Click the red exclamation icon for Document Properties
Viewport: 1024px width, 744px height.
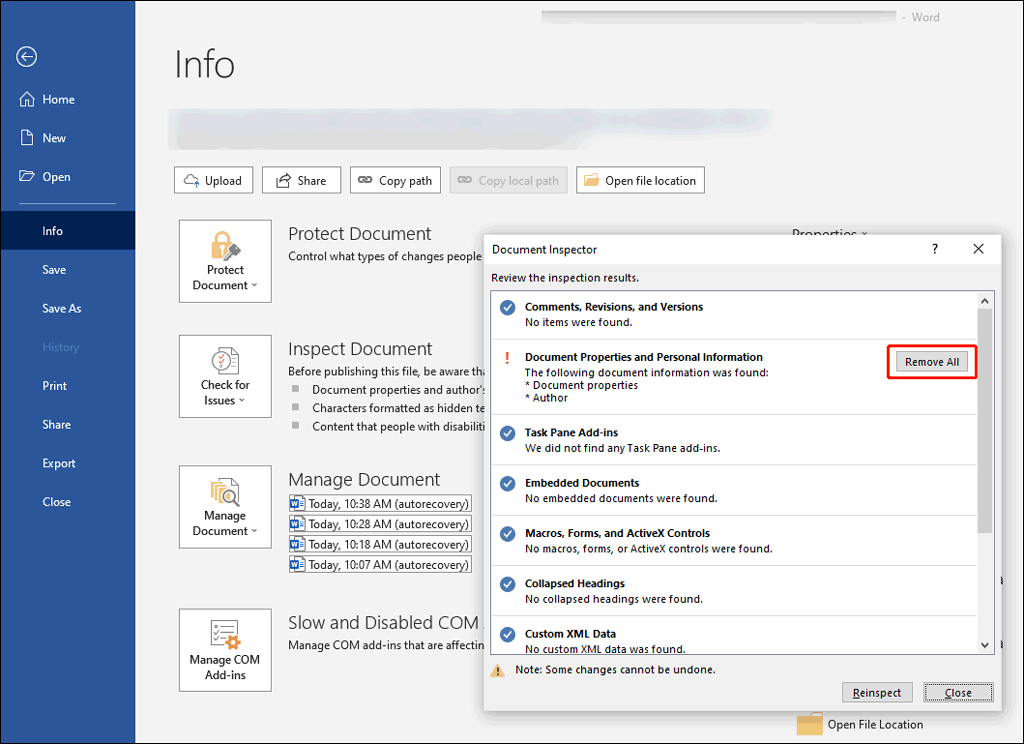pyautogui.click(x=507, y=358)
